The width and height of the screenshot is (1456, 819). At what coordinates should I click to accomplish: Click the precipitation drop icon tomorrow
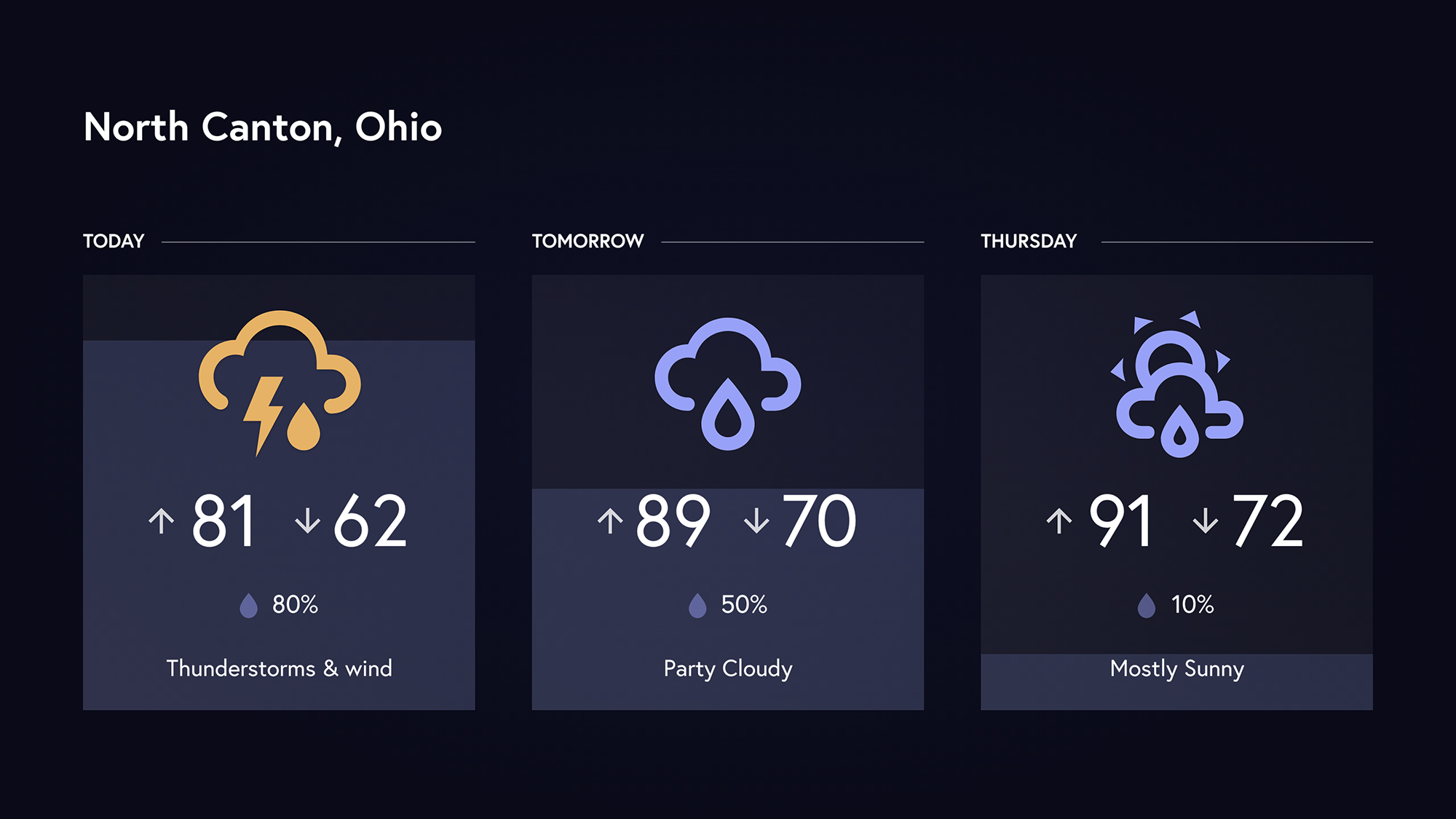tap(693, 600)
